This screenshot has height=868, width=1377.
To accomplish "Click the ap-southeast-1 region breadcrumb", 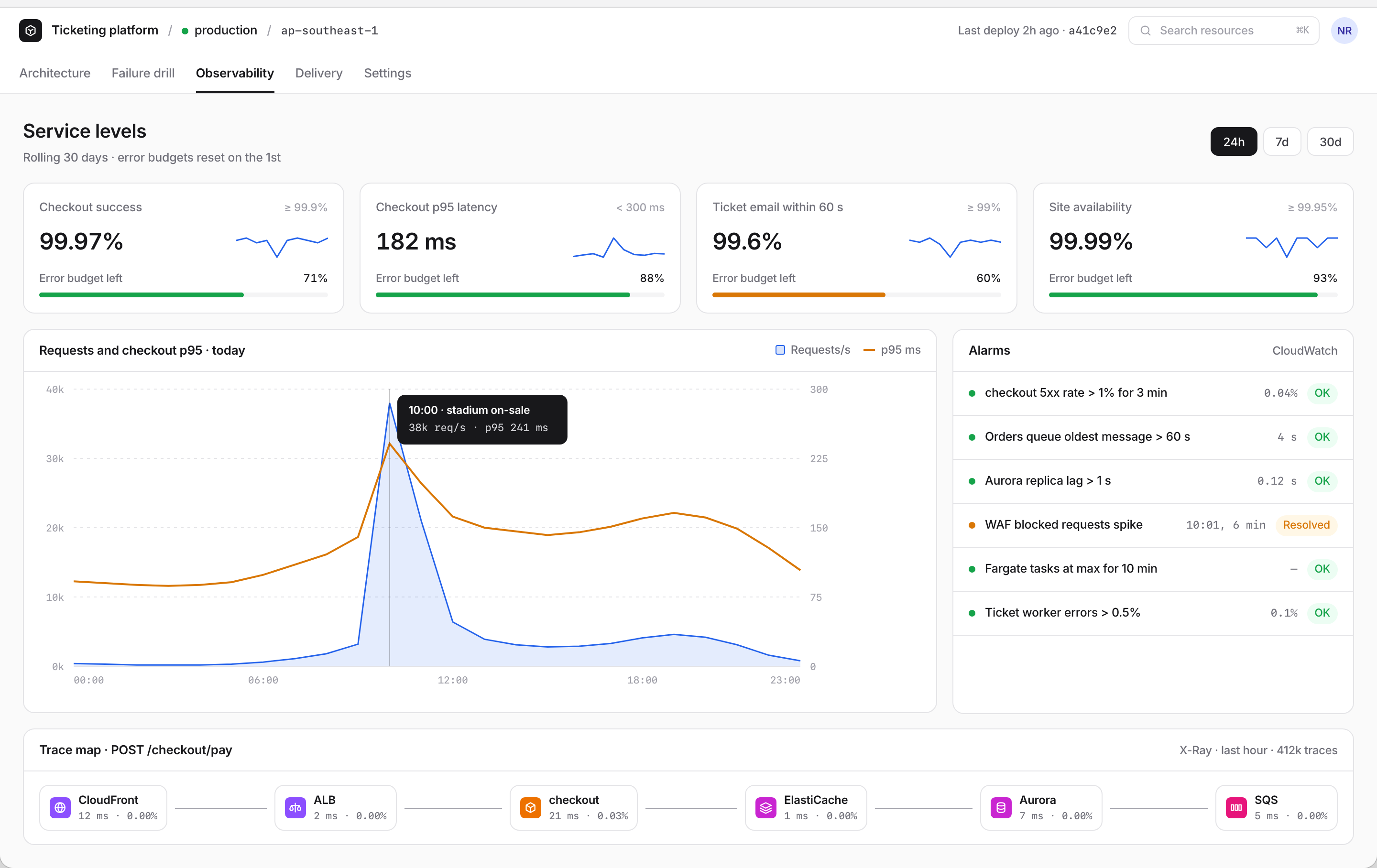I will 329,31.
